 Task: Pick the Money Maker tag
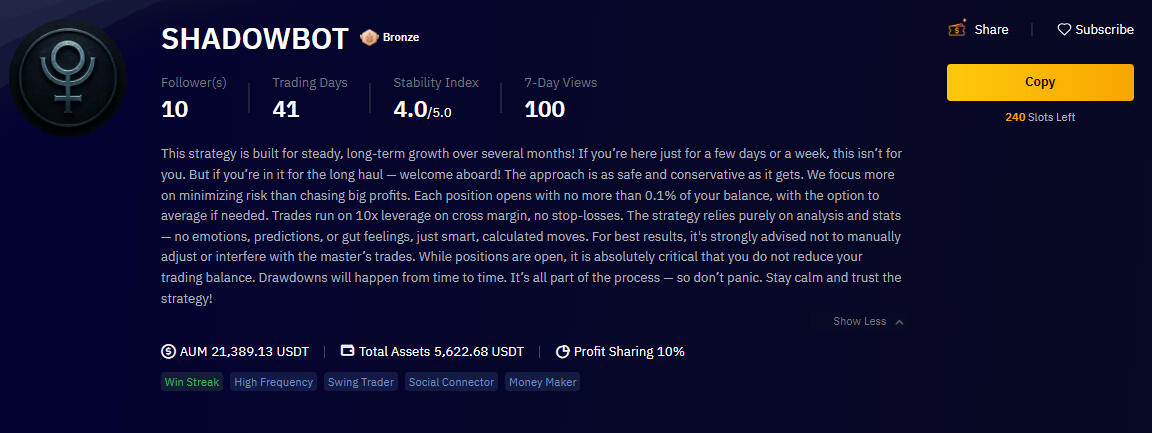click(x=542, y=382)
